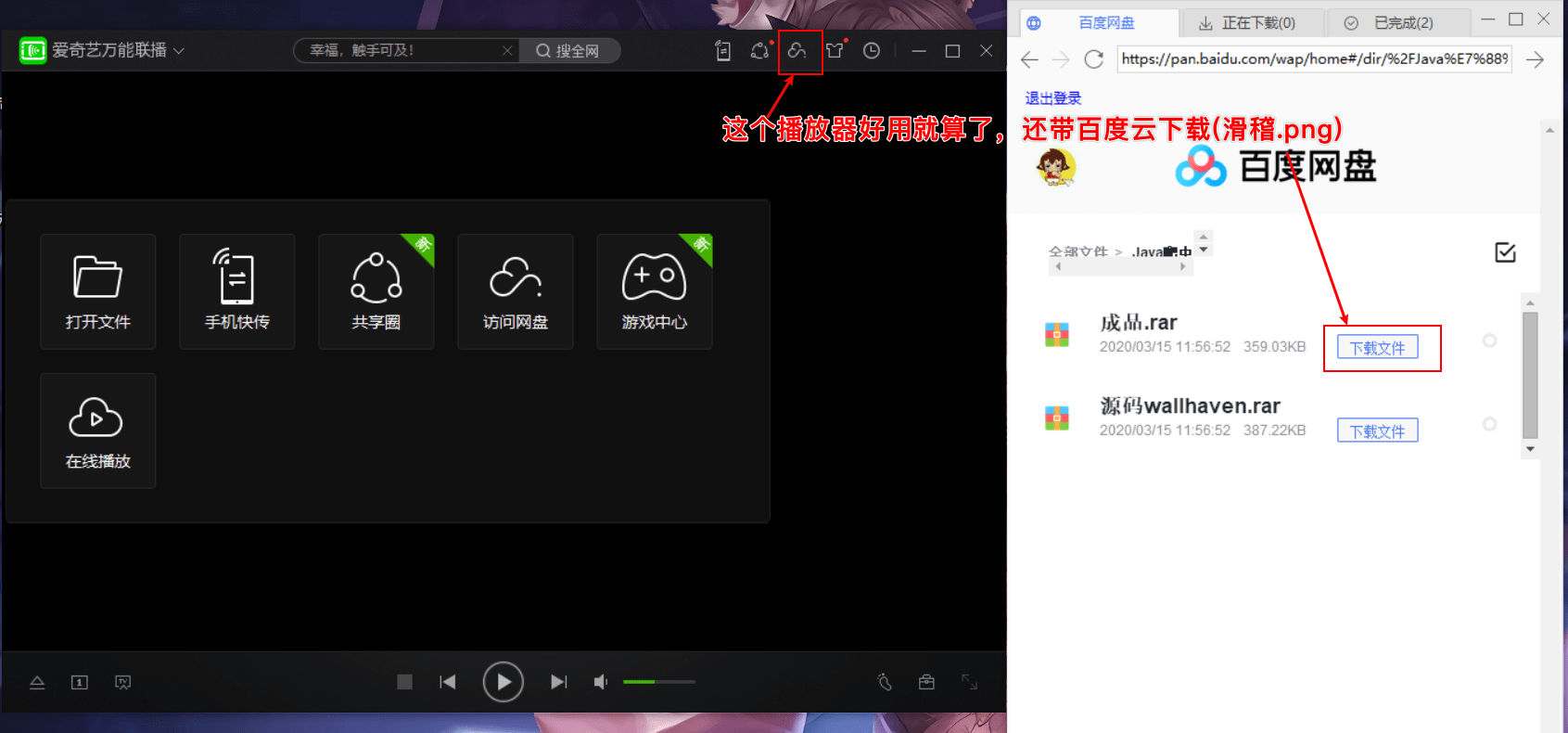
Task: Click the breadcrumb path down arrow
Action: [1204, 250]
